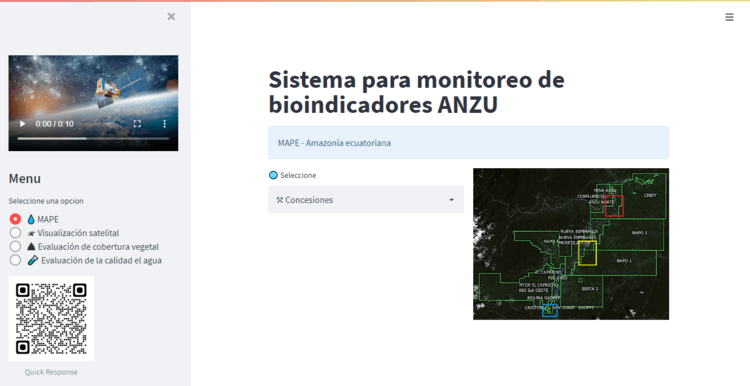Click the 'NAPO 2' label on the map

(639, 233)
